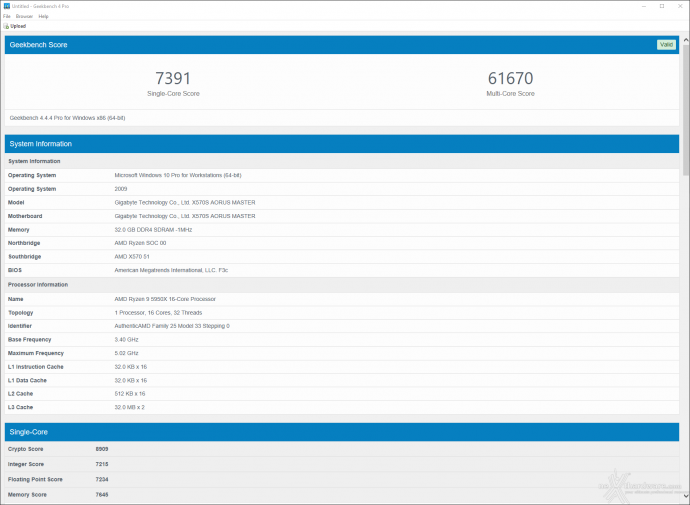
Task: Click the 3.40 GHz base frequency value
Action: click(126, 340)
